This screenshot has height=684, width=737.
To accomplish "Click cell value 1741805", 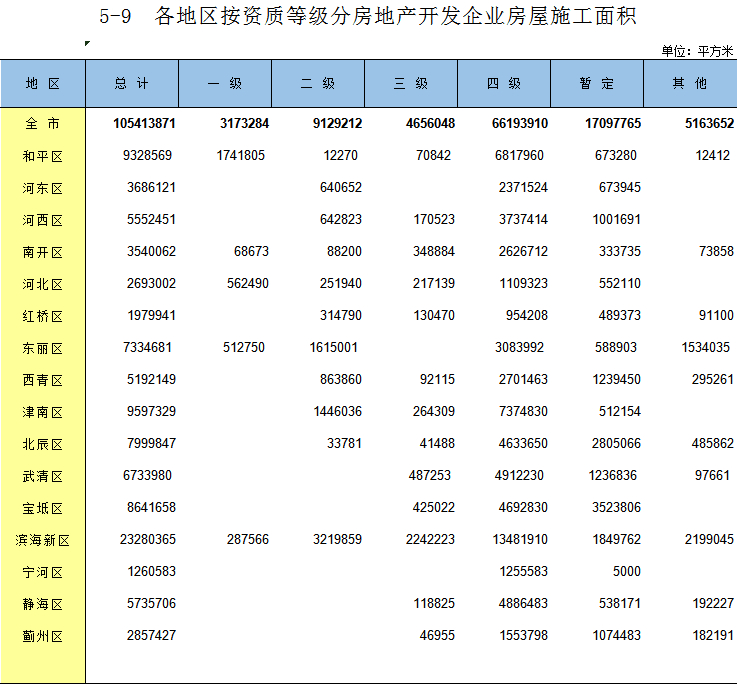I will click(x=241, y=155).
